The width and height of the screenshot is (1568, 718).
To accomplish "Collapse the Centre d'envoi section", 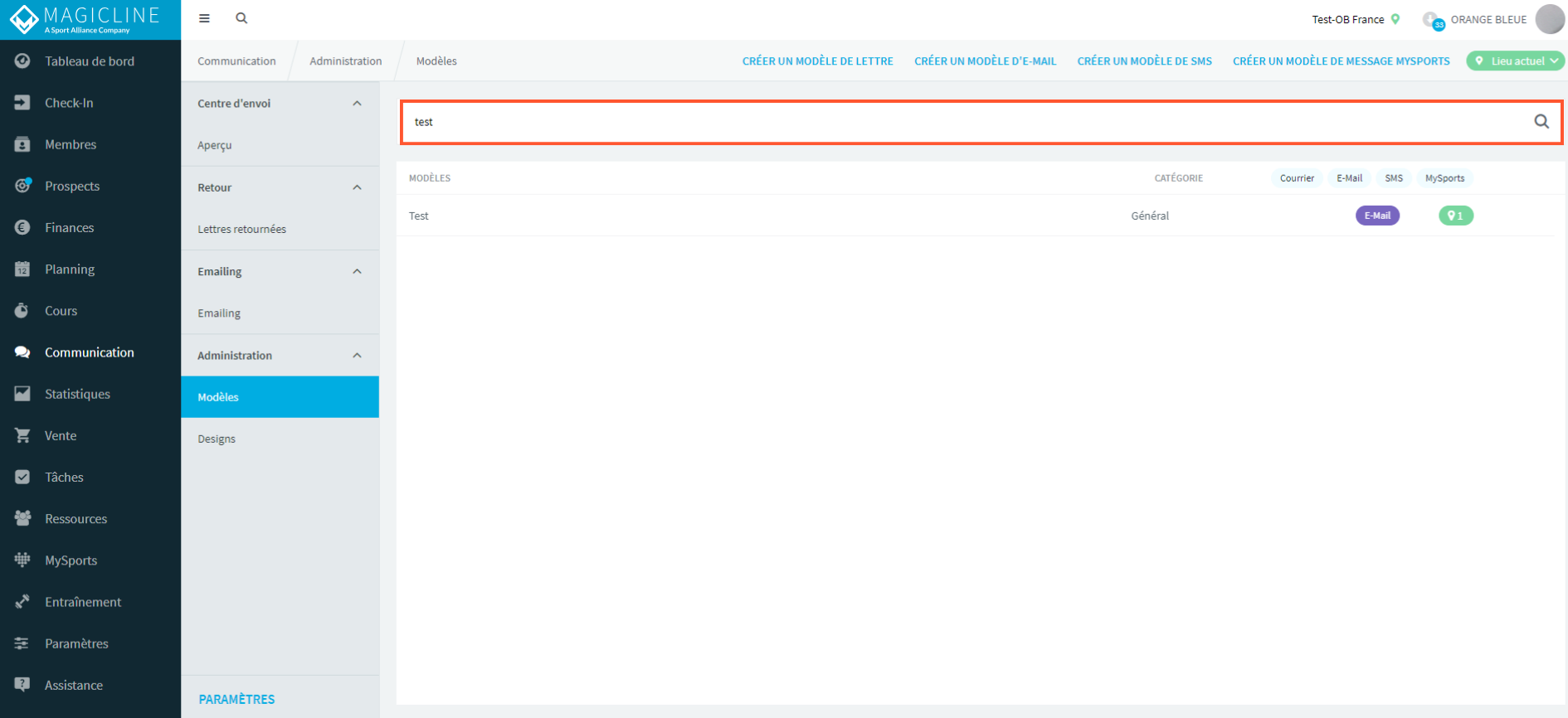I will (358, 104).
